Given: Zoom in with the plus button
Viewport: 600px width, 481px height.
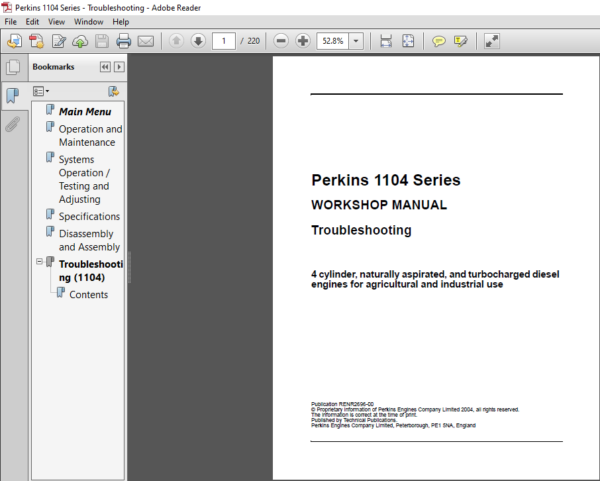Looking at the screenshot, I should (x=303, y=41).
